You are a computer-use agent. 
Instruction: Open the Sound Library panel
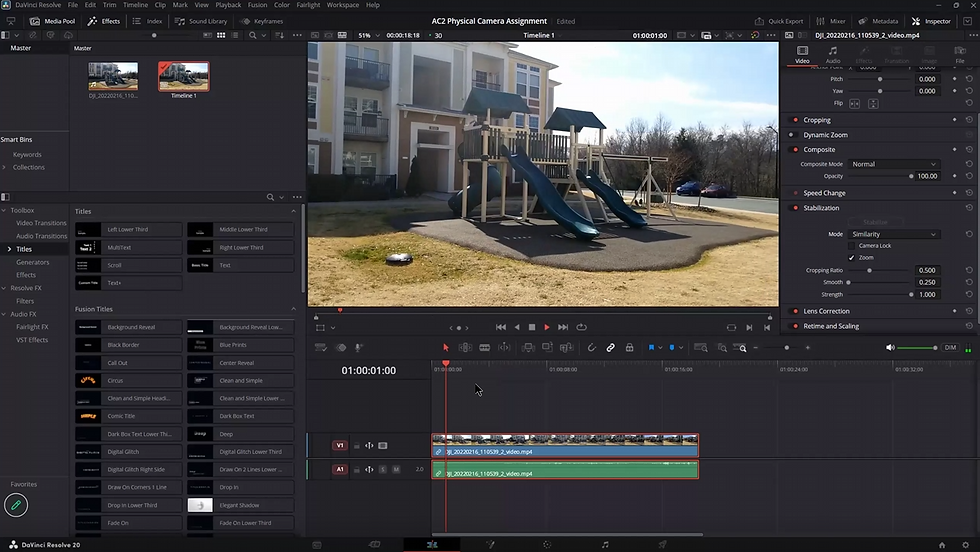(201, 21)
